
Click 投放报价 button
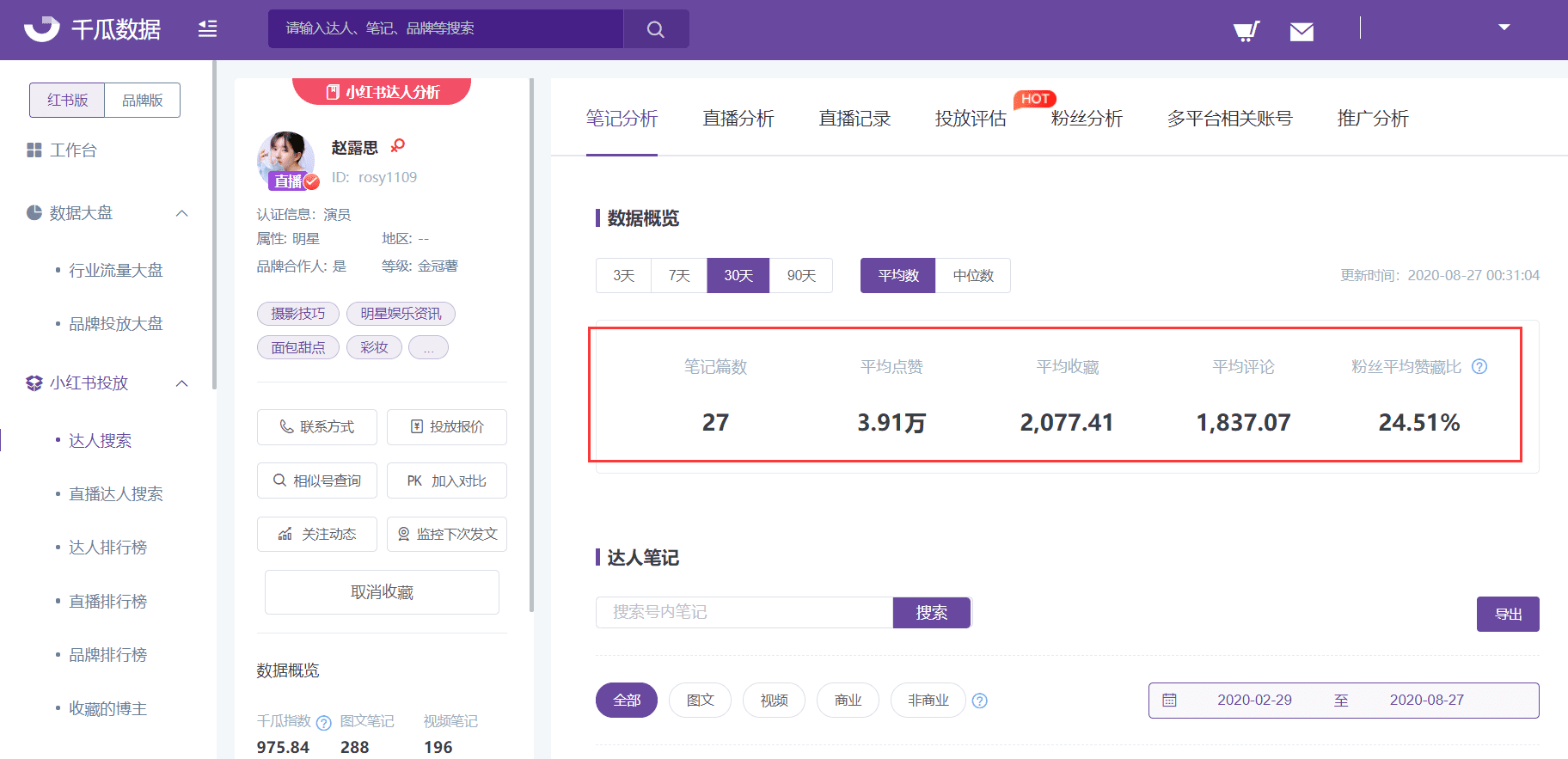pyautogui.click(x=447, y=427)
